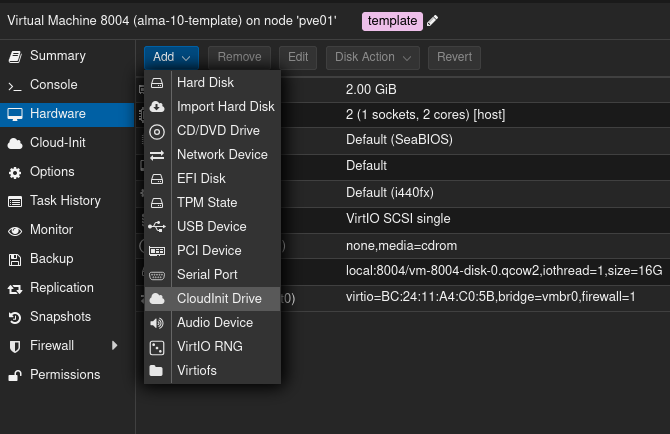Add a TPM State device
This screenshot has width=670, height=434.
coord(207,203)
